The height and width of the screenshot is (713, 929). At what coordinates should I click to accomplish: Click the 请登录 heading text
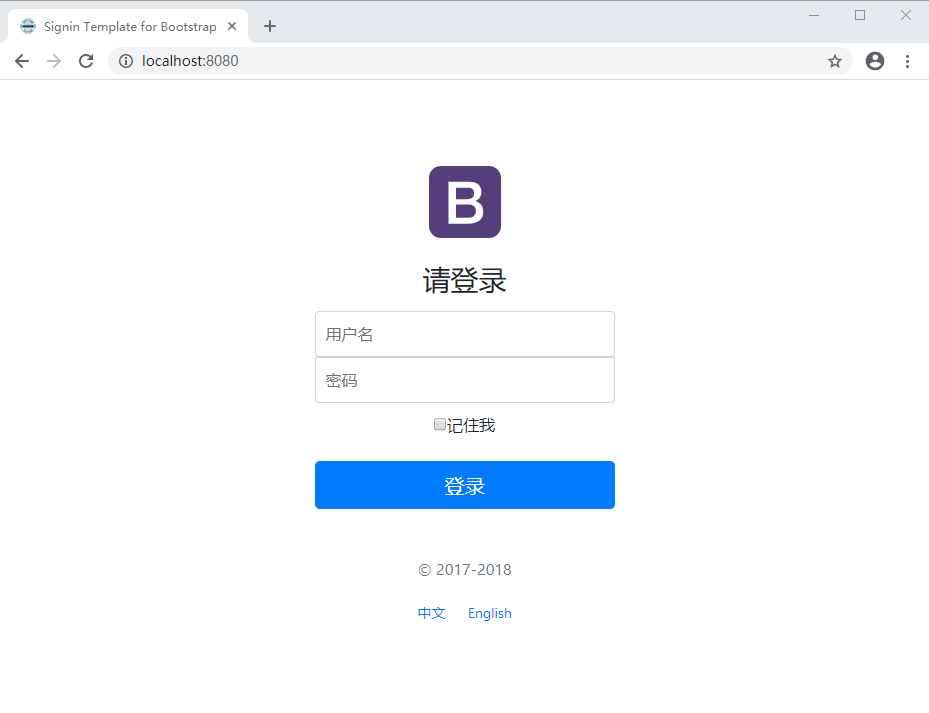(465, 280)
